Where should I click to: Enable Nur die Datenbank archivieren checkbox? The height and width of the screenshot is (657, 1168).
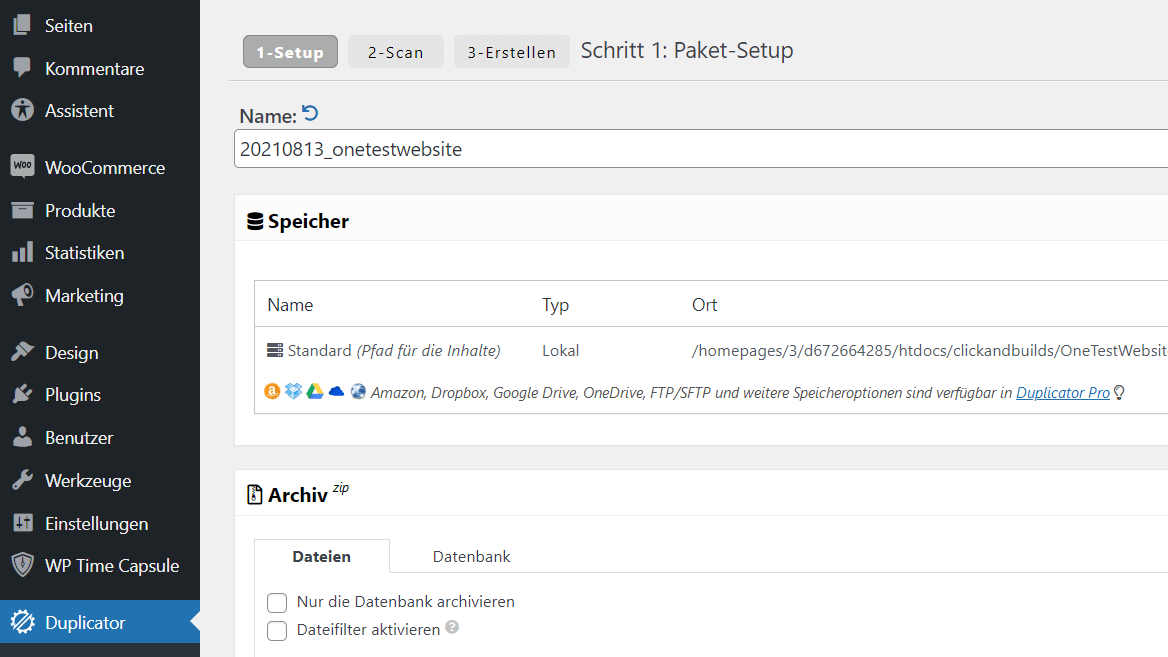[277, 602]
